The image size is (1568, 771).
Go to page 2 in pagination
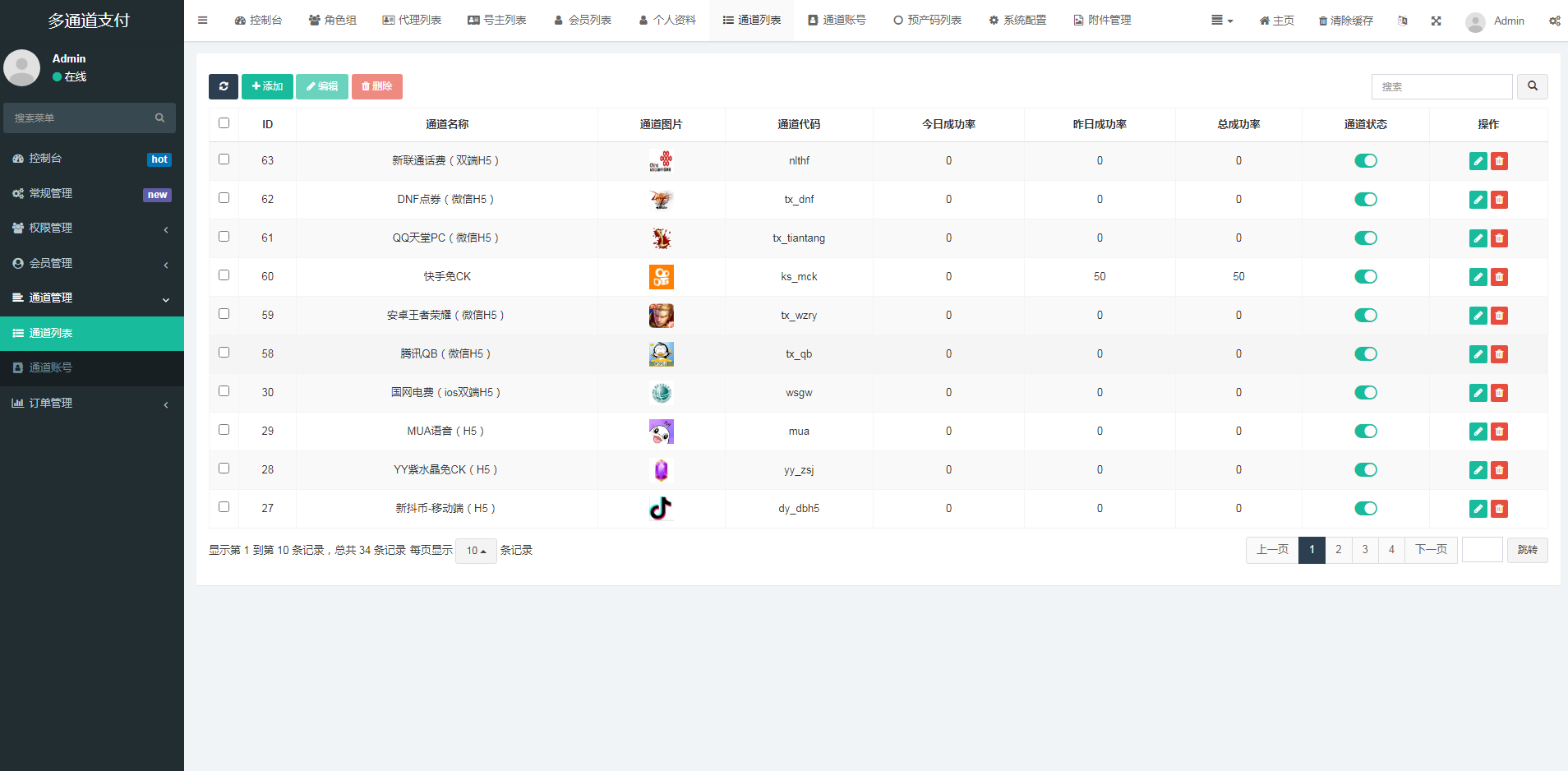(x=1338, y=550)
